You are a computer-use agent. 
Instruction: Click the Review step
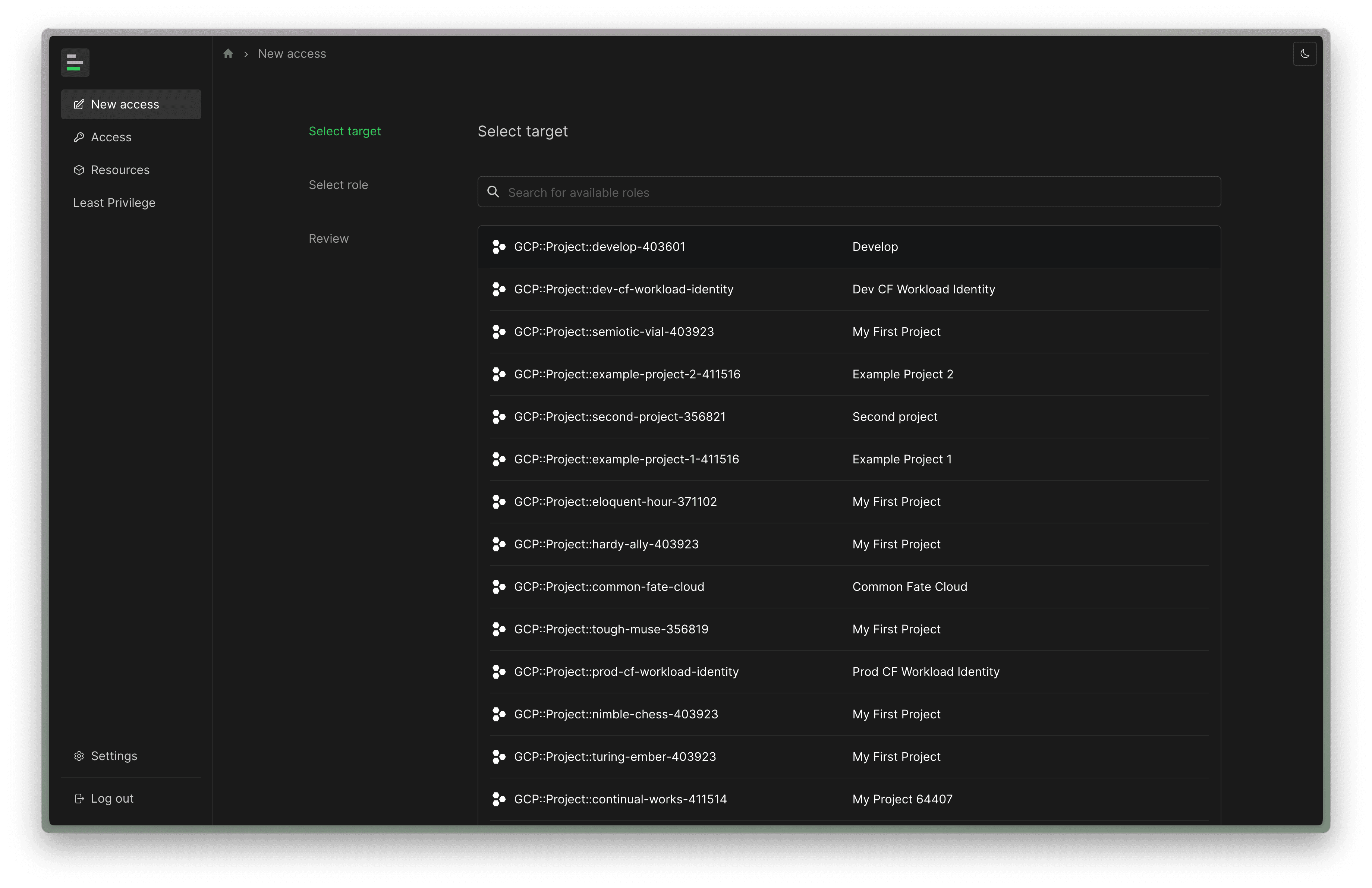[328, 239]
